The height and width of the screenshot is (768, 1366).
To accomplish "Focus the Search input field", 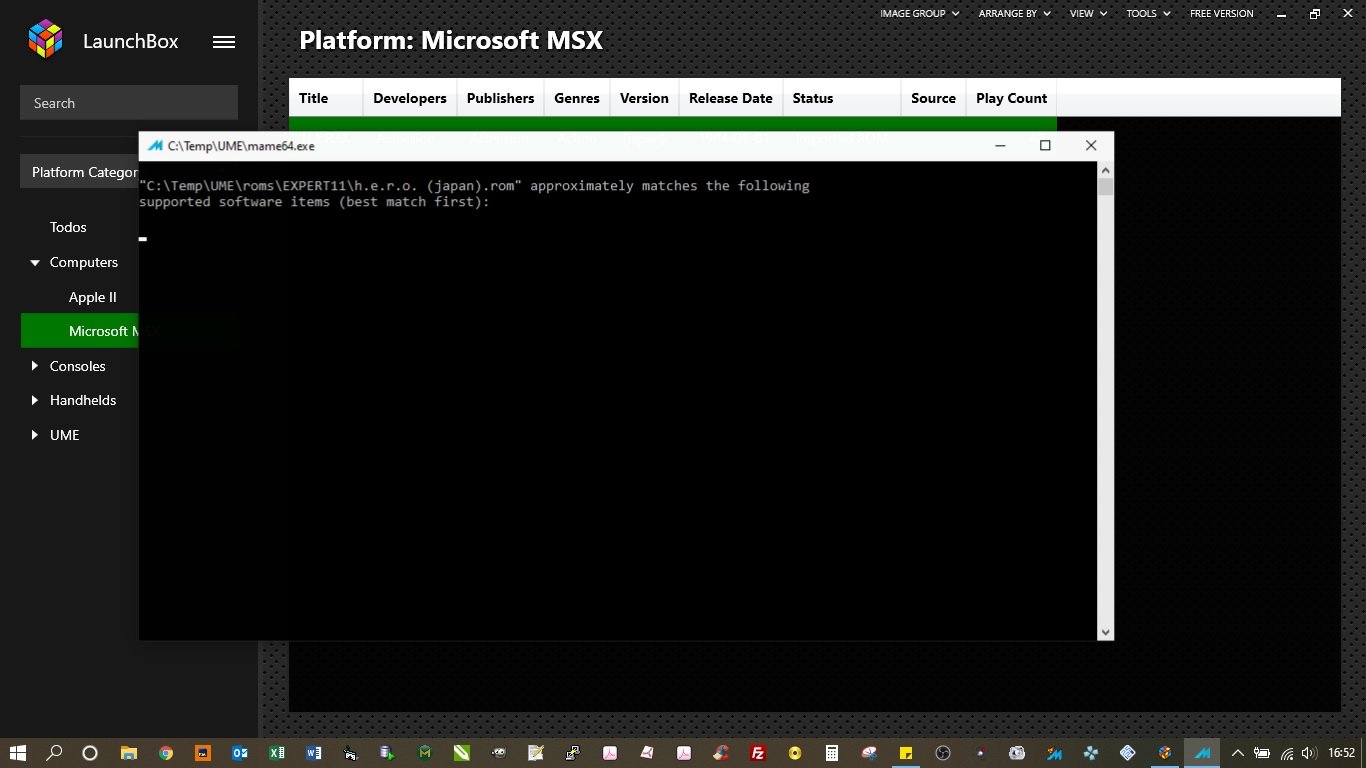I will pyautogui.click(x=129, y=103).
